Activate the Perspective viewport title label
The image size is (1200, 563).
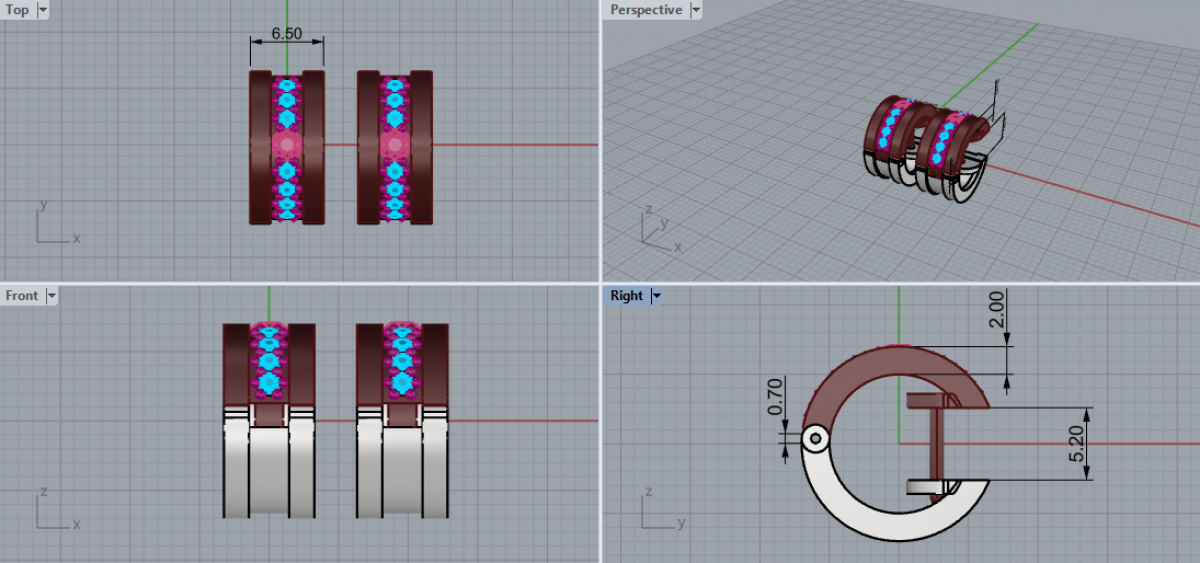pyautogui.click(x=646, y=10)
